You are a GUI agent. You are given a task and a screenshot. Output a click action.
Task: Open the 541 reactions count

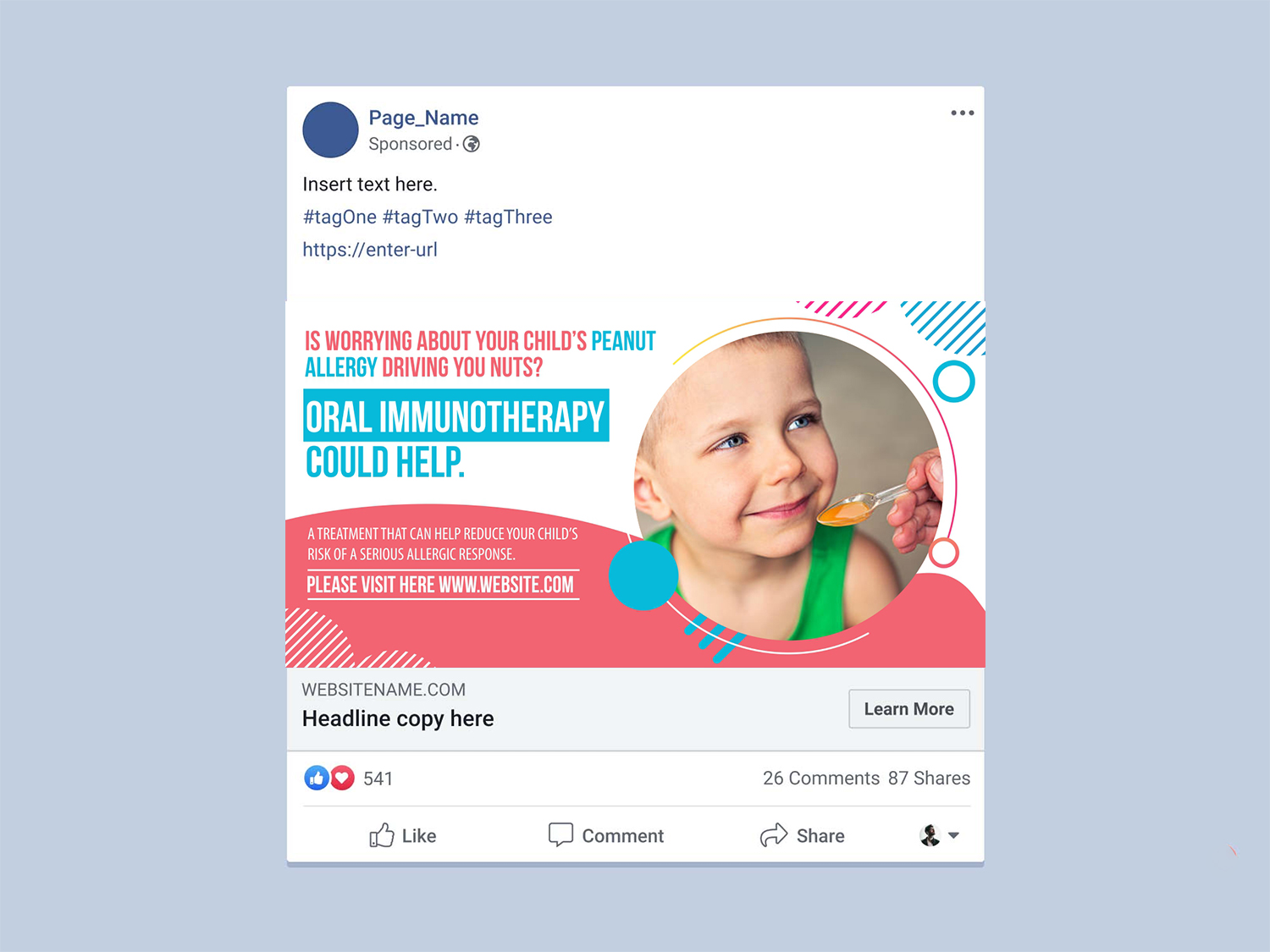coord(378,779)
